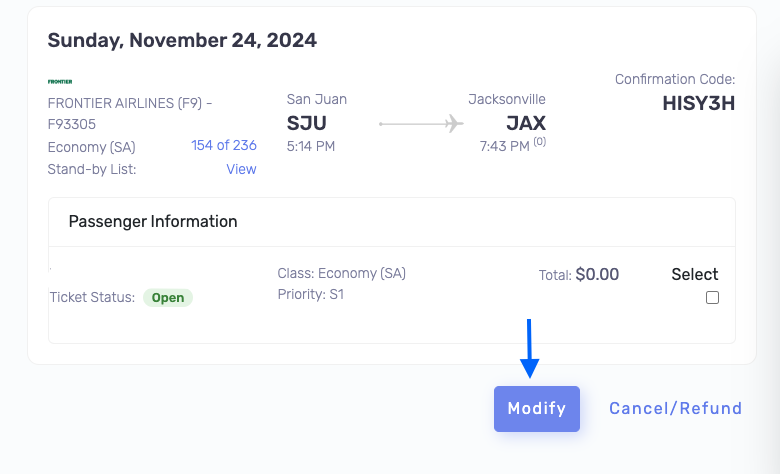780x474 pixels.
Task: Click the JAX arrival airport code
Action: tap(526, 123)
